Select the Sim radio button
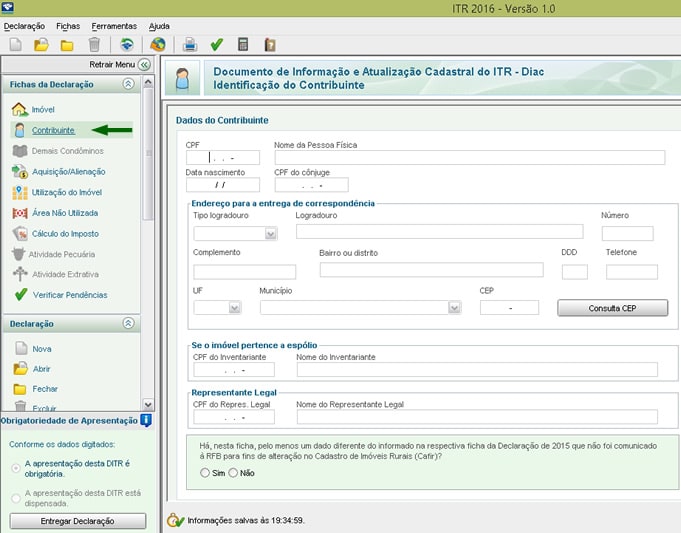 pos(205,473)
